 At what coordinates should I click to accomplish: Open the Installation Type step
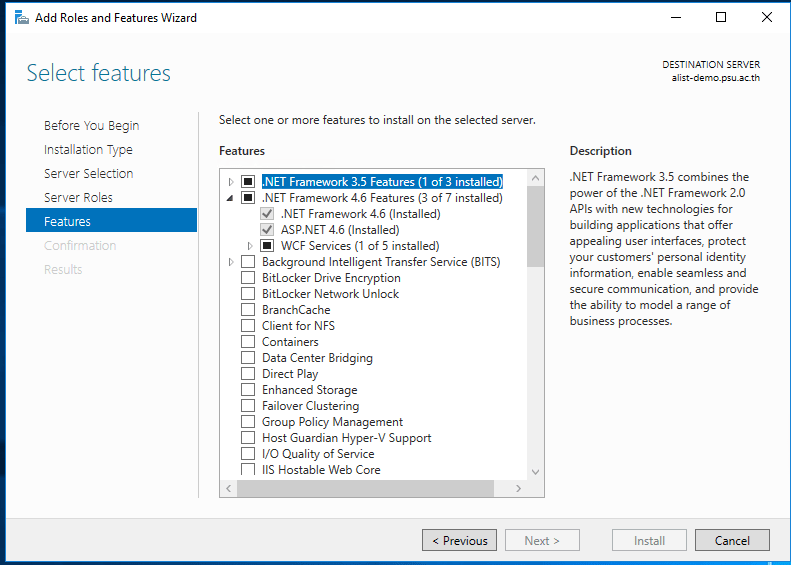pos(88,150)
